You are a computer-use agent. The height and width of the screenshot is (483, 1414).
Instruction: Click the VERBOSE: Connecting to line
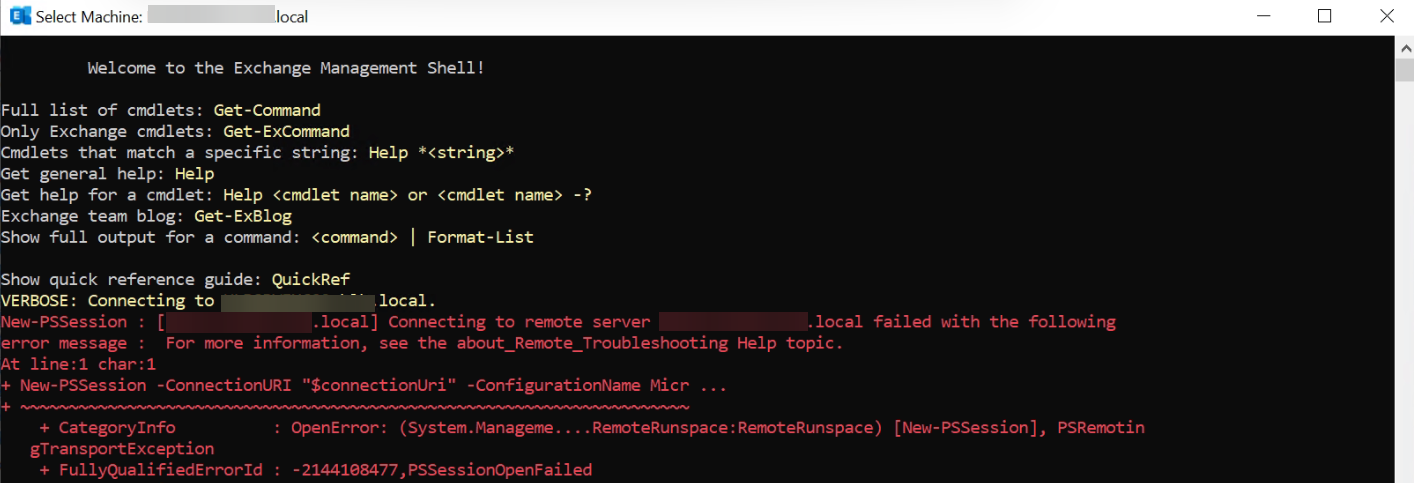click(108, 300)
